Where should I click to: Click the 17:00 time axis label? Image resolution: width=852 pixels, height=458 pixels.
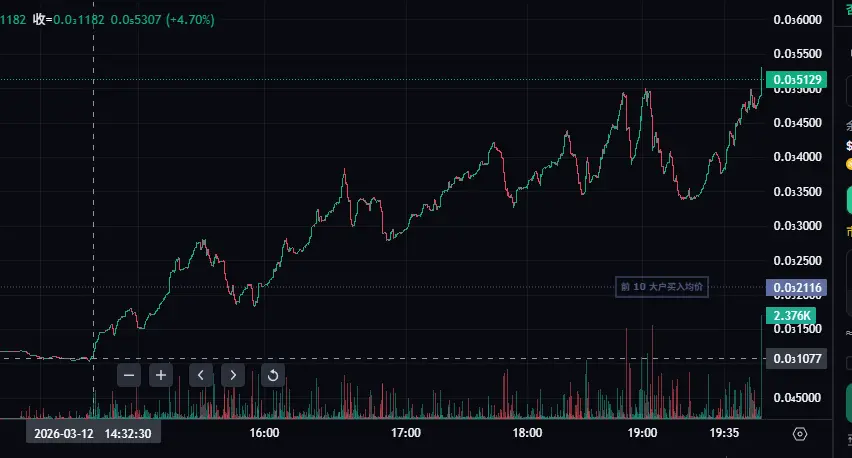406,433
